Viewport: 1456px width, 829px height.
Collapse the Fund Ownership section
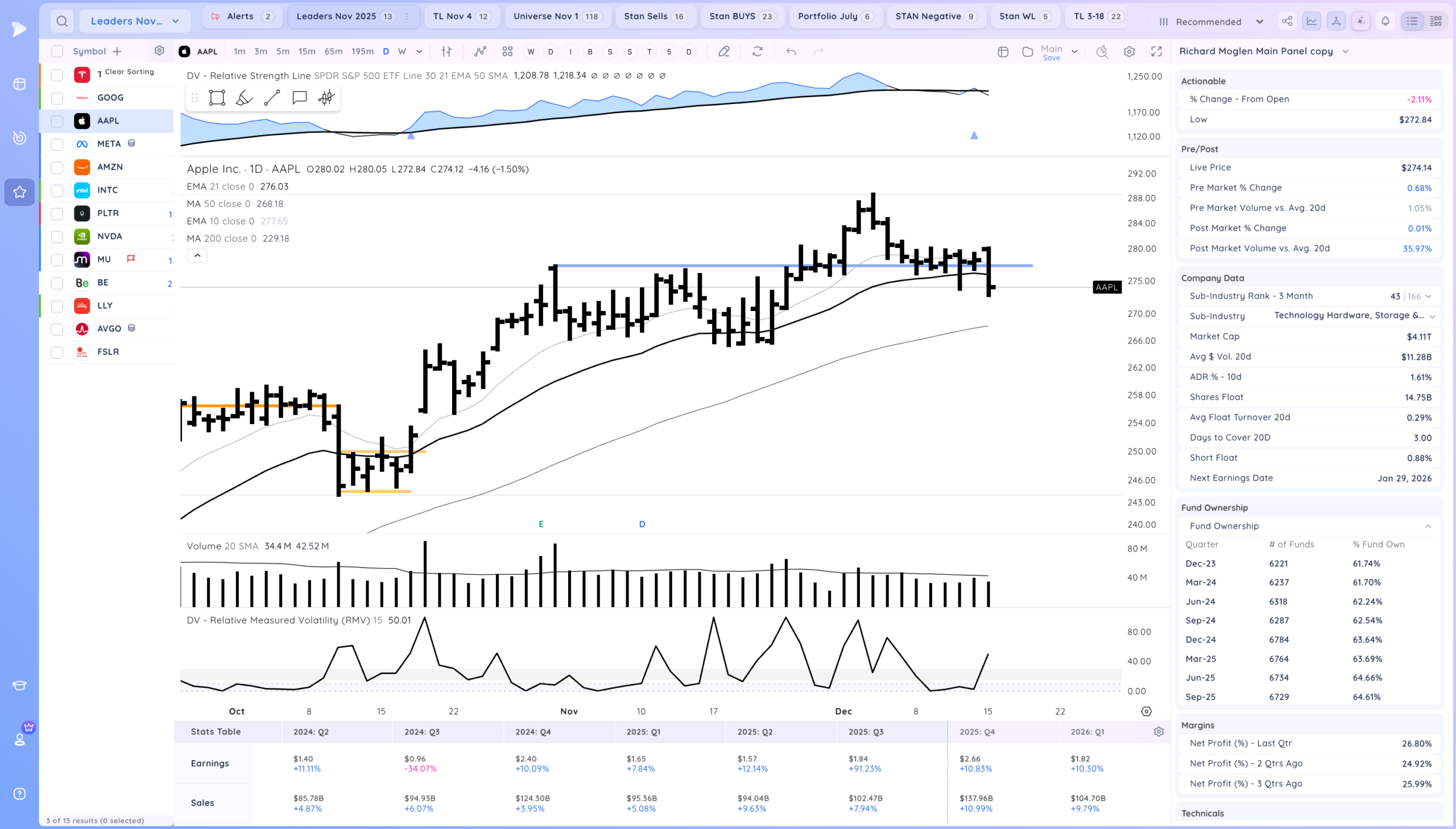(1428, 526)
